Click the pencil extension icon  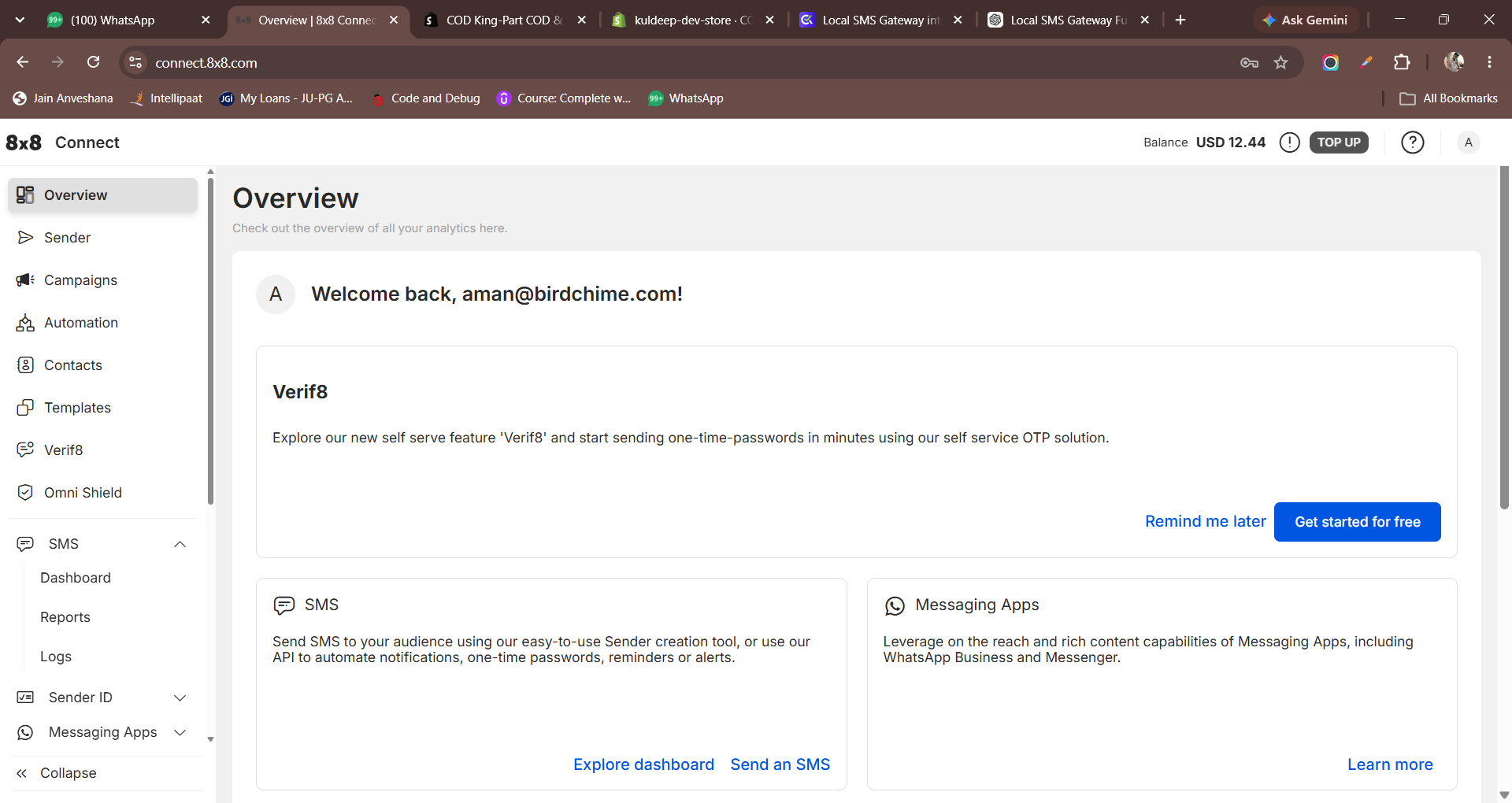click(x=1366, y=62)
